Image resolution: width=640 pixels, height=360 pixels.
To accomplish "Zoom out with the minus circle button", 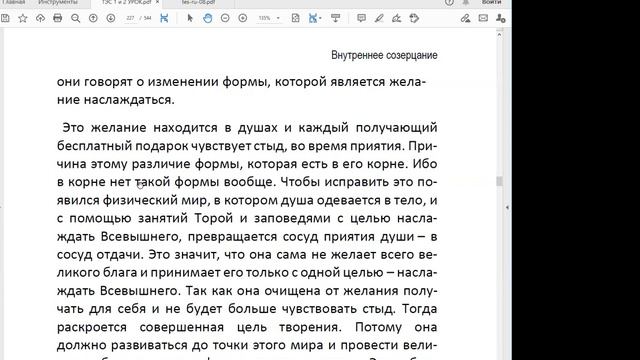I will [225, 18].
